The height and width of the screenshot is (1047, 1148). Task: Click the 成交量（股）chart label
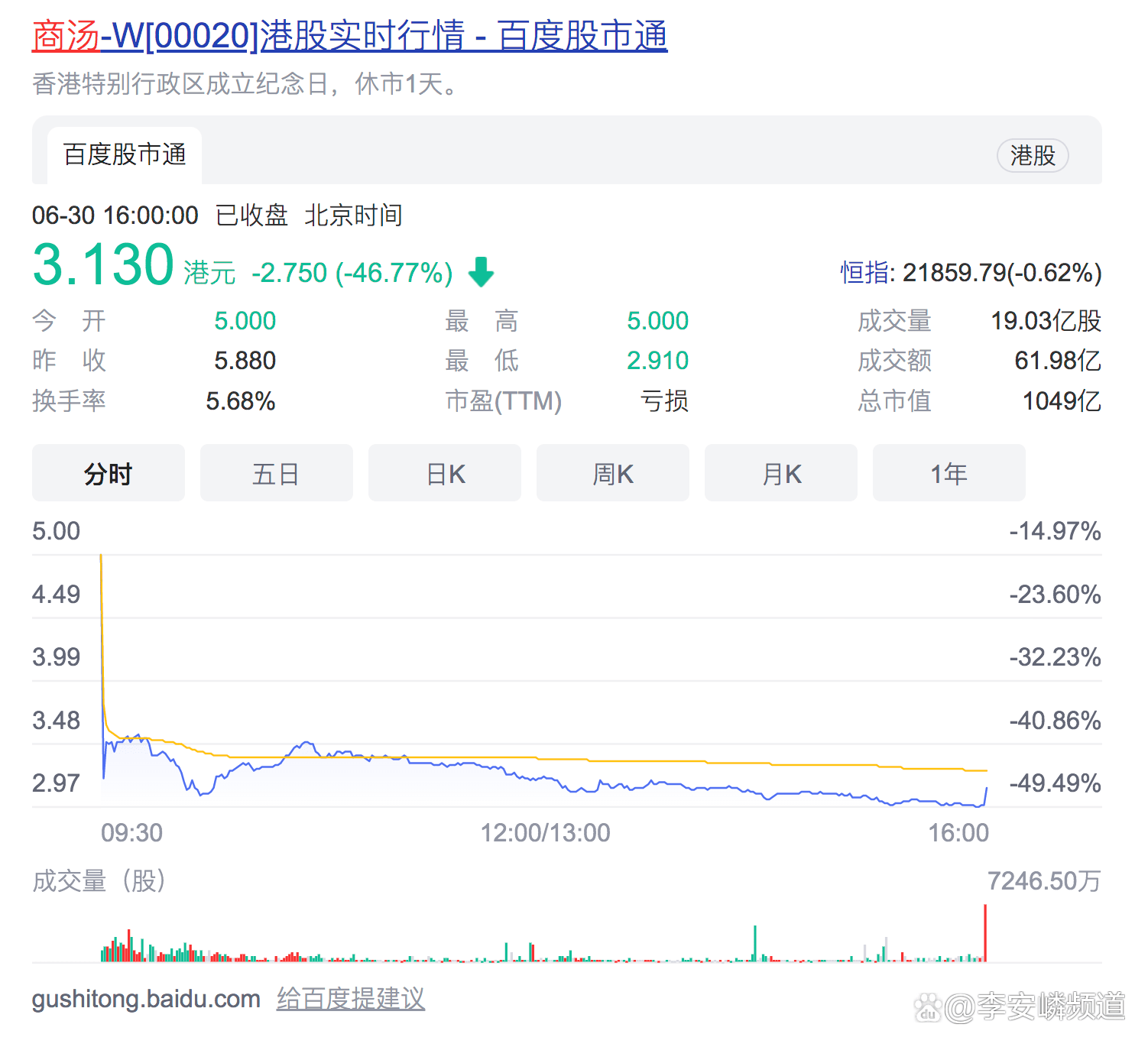click(99, 881)
